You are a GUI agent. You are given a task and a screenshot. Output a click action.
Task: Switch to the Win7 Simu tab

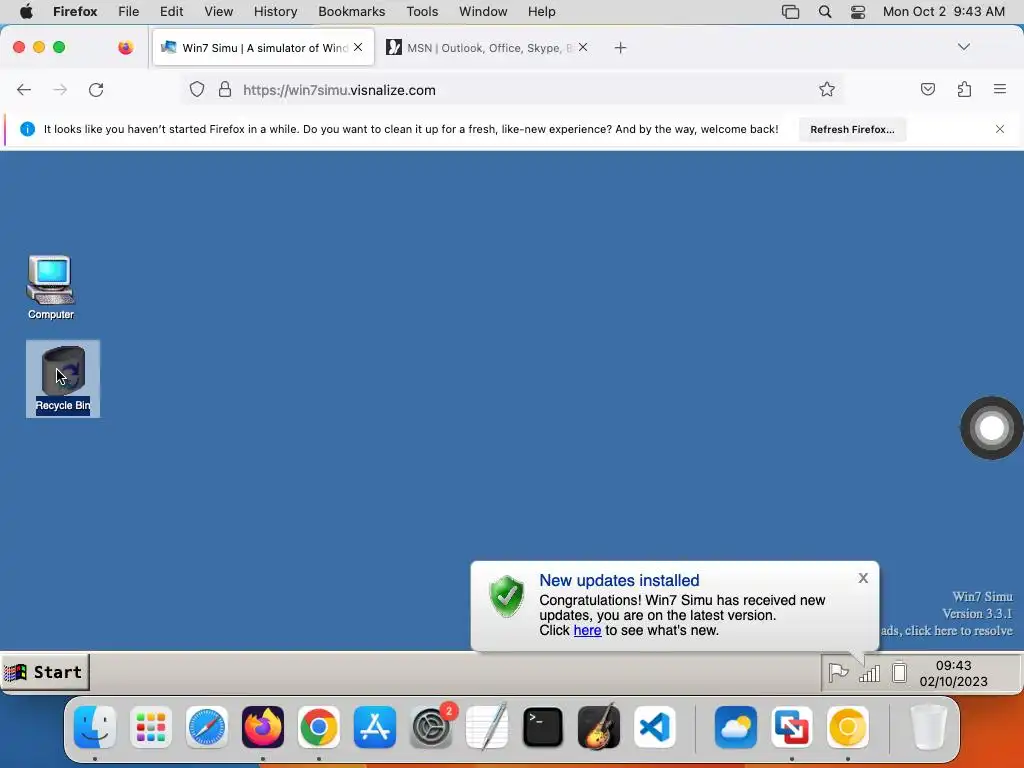pos(263,48)
